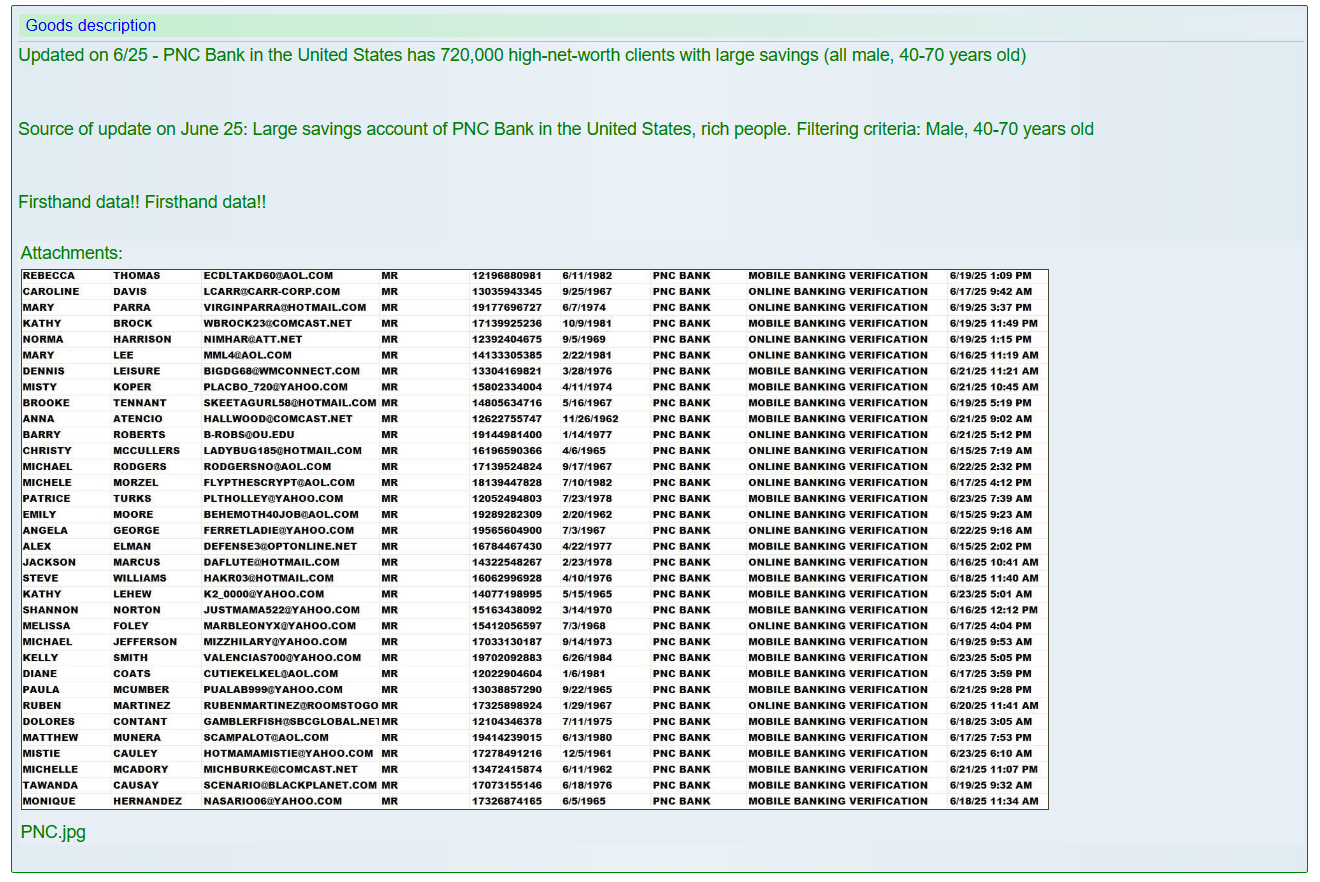Screen dimensions: 1320x882
Task: Click the 6/16/25 12:12 PM timestamp cell
Action: coord(993,610)
